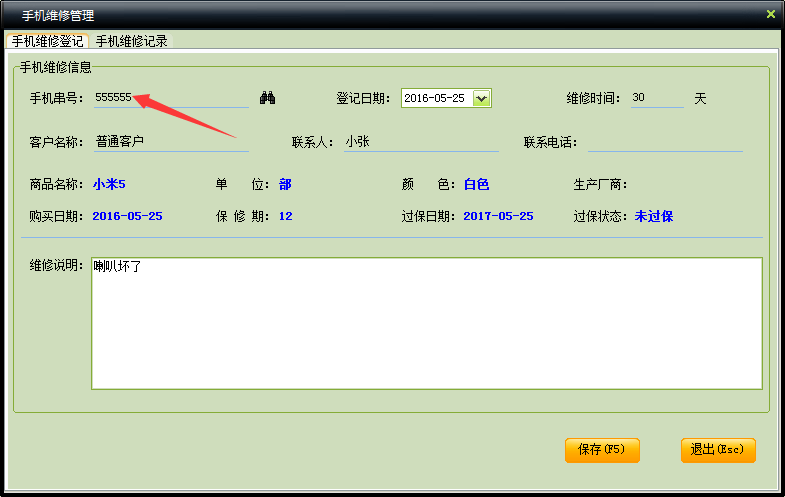Click the color value 白色
The image size is (785, 497).
coord(476,184)
